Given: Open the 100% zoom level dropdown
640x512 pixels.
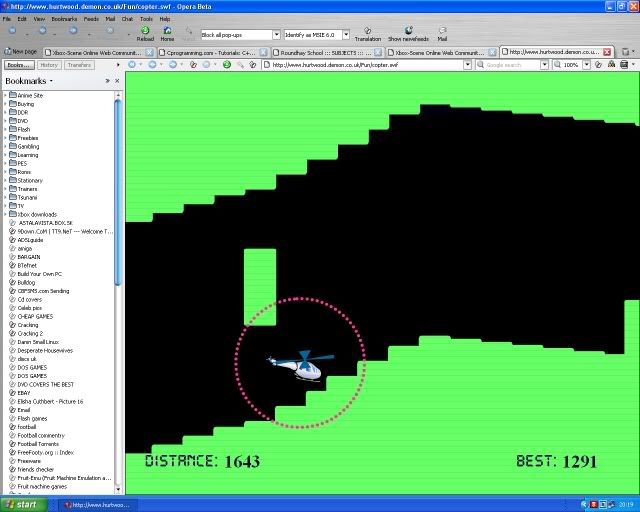Looking at the screenshot, I should point(587,65).
